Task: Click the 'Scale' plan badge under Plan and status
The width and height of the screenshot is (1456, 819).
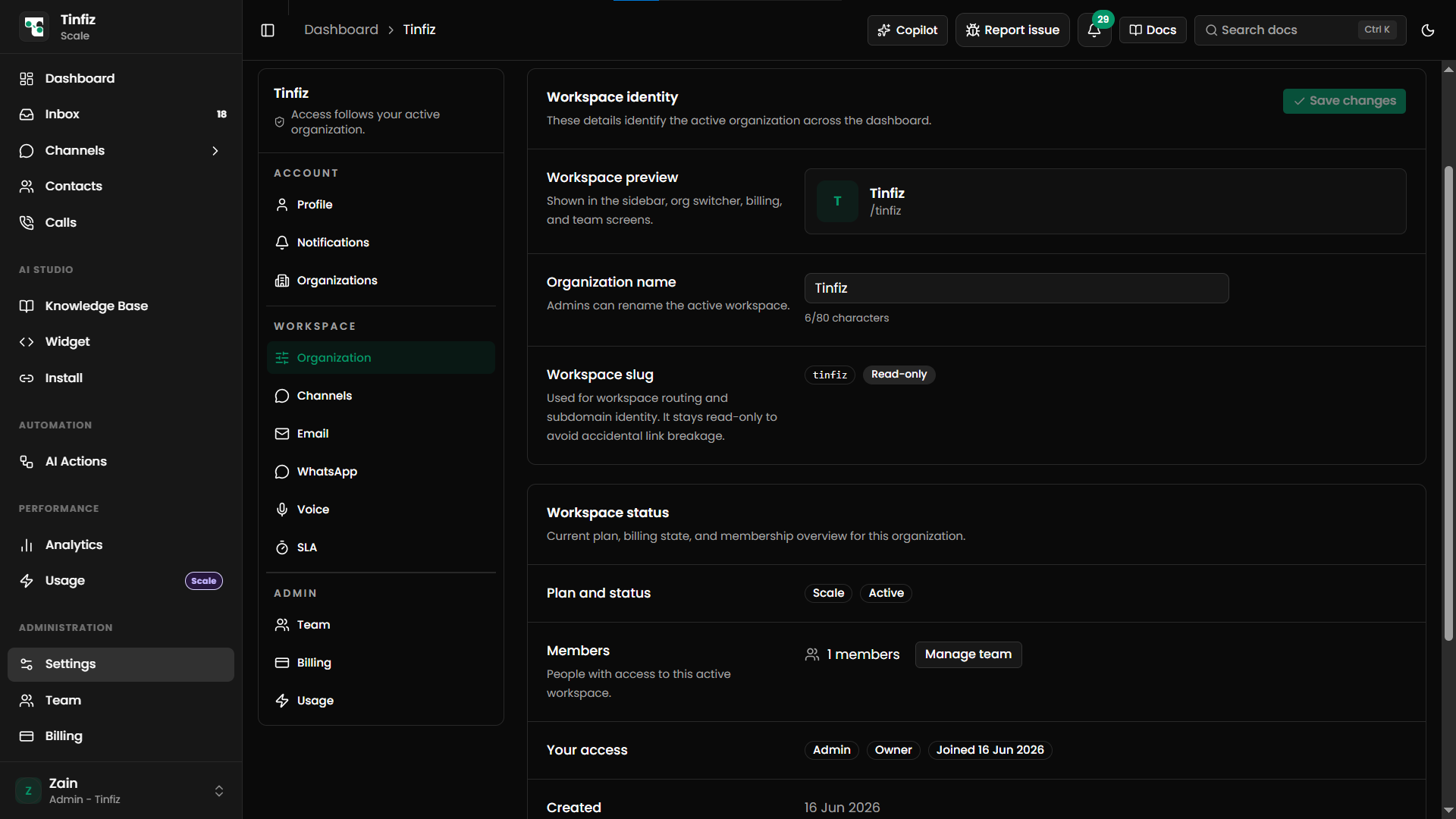Action: tap(828, 593)
